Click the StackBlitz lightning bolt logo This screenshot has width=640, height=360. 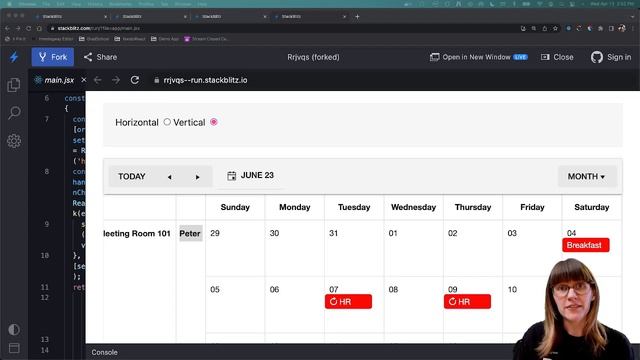pos(14,57)
